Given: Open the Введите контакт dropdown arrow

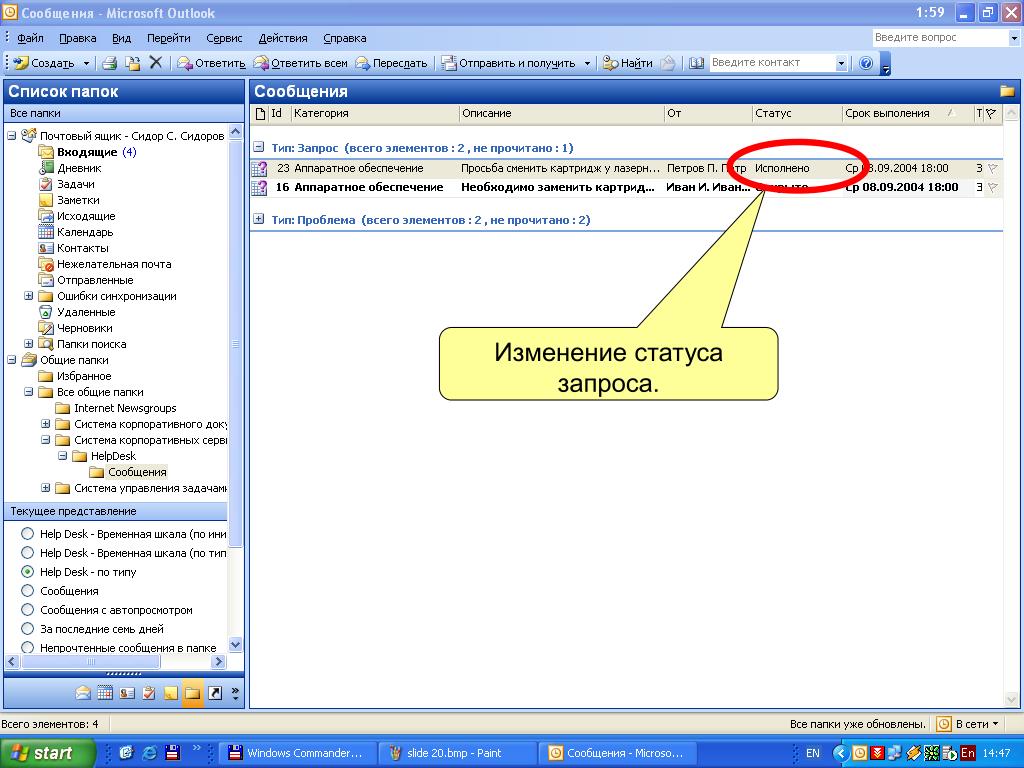Looking at the screenshot, I should pyautogui.click(x=841, y=63).
